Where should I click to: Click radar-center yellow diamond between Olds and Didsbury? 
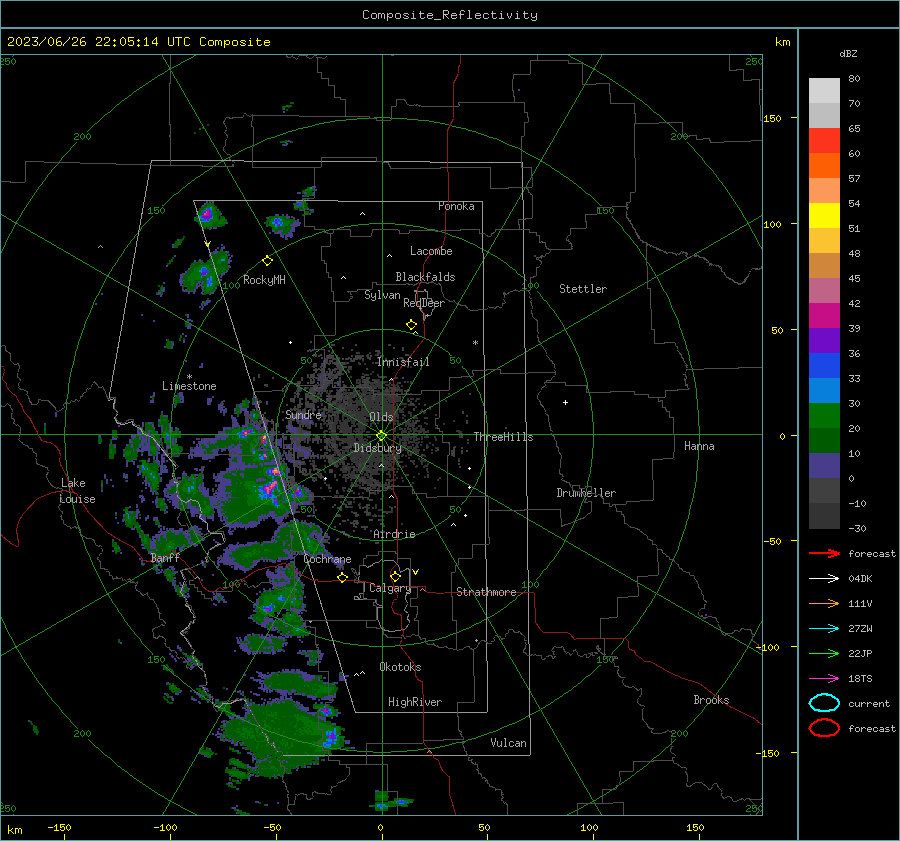(x=381, y=435)
